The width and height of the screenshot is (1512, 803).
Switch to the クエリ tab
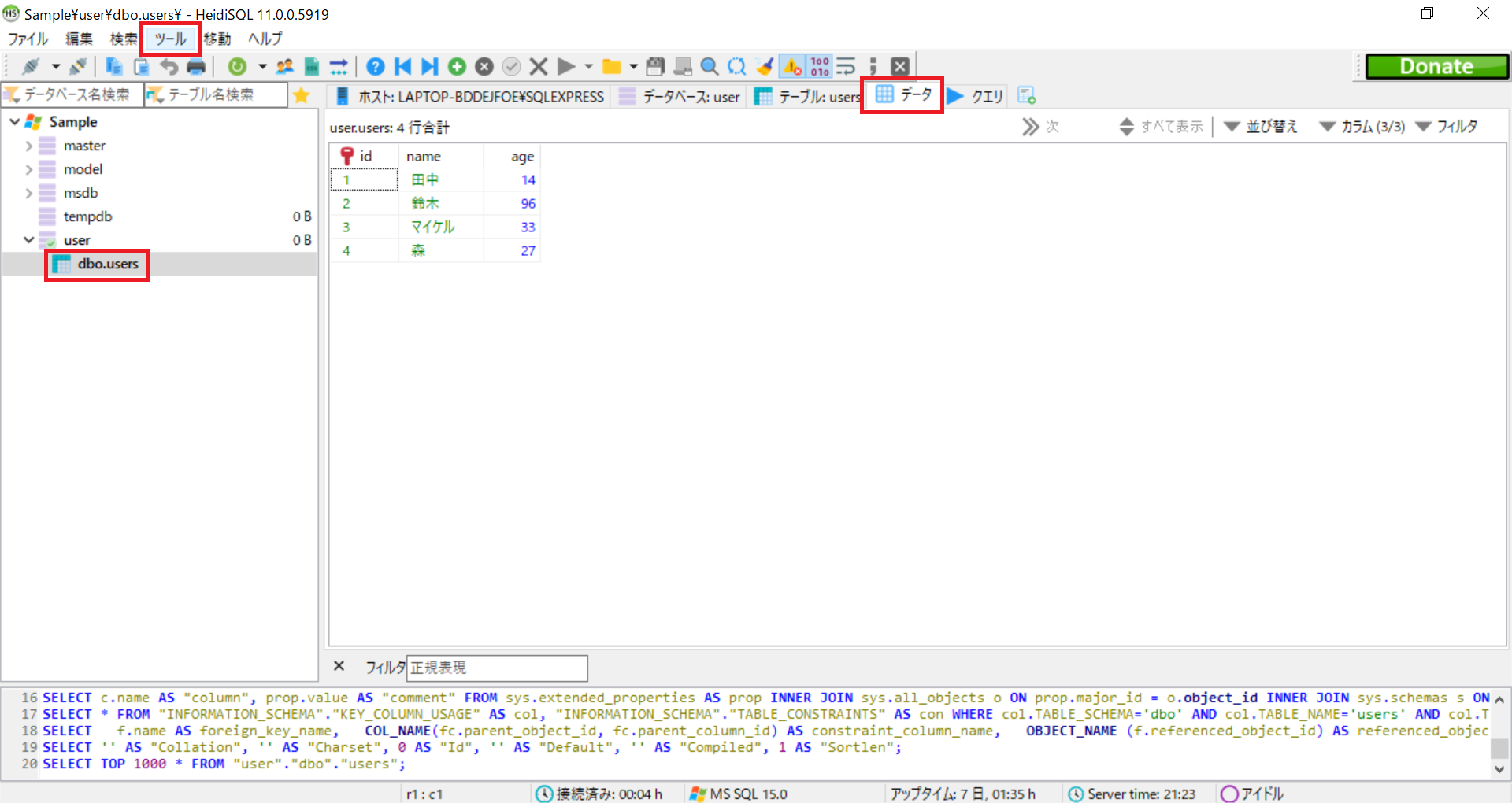[975, 96]
